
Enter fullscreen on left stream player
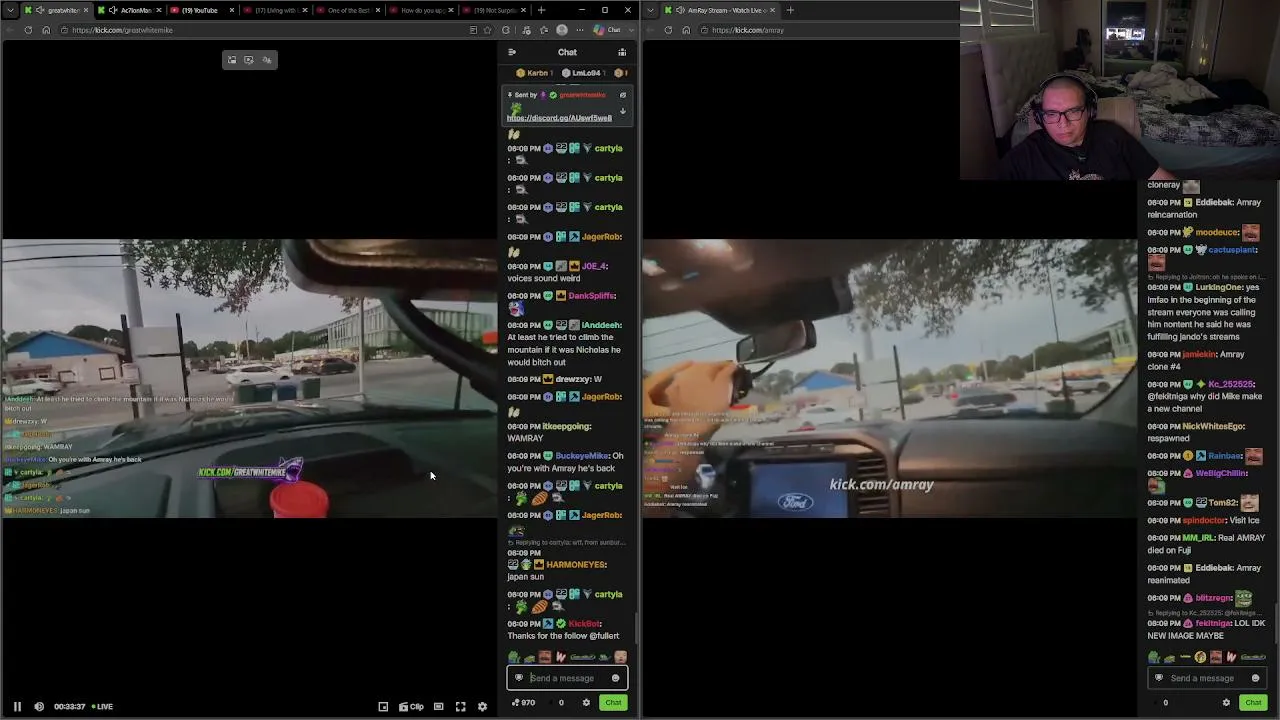pos(461,706)
